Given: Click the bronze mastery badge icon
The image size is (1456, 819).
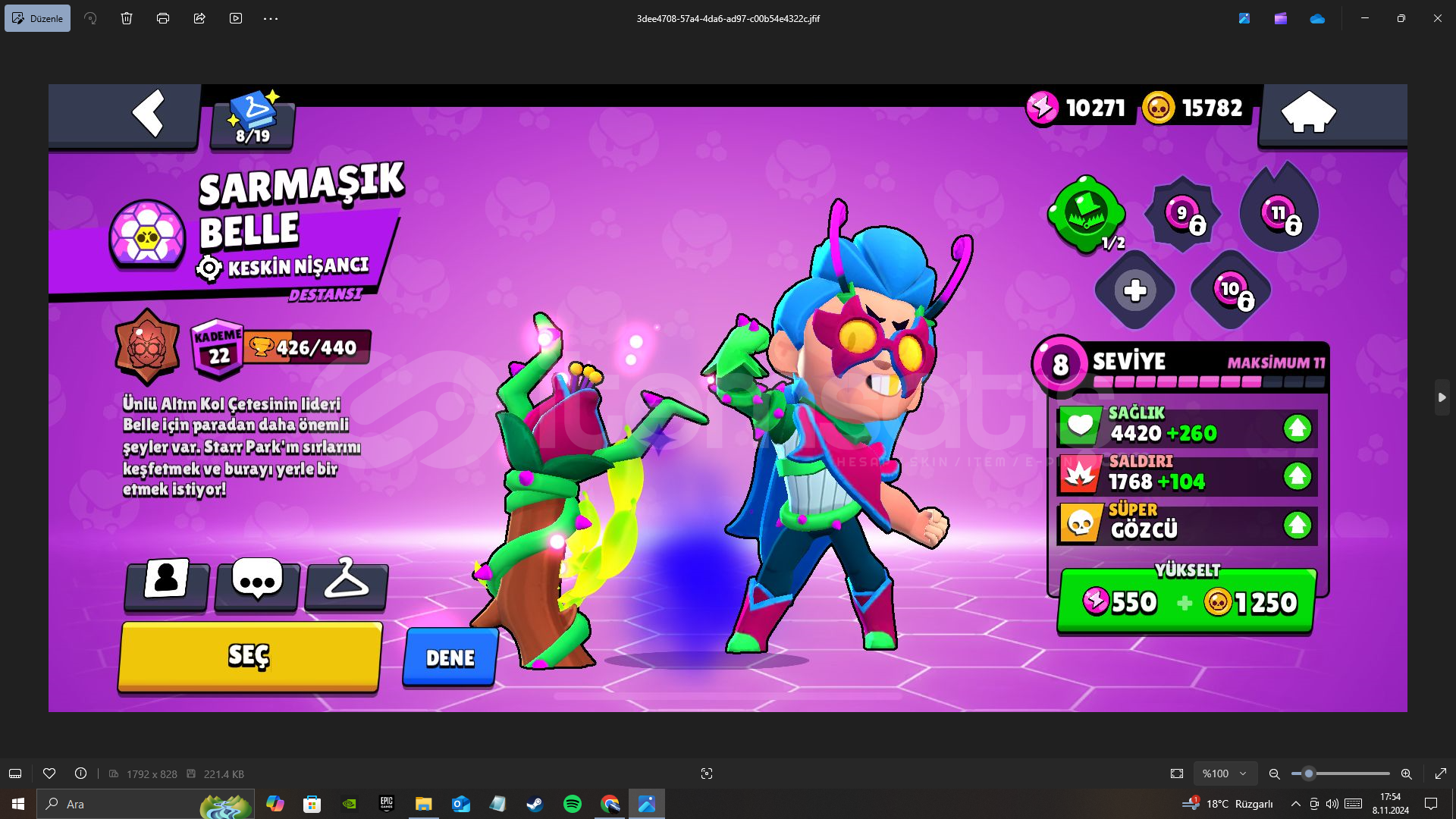Looking at the screenshot, I should click(x=147, y=347).
